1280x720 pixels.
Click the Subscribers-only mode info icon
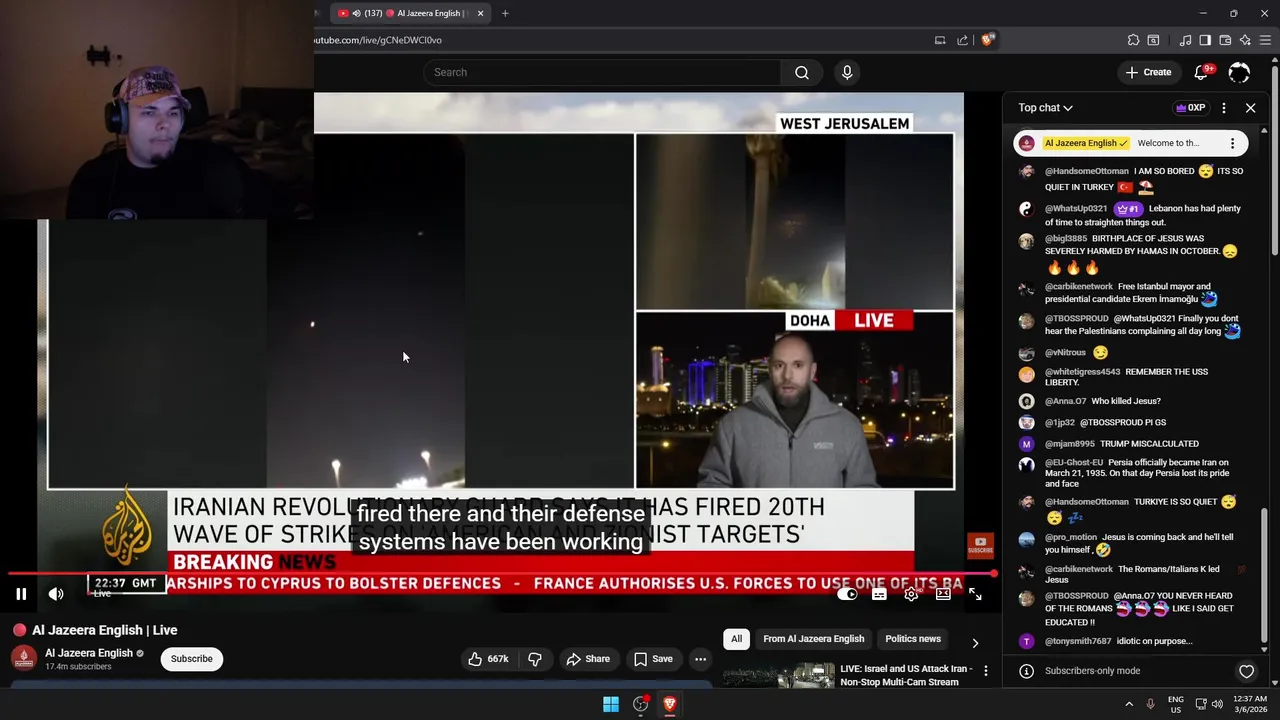coord(1025,671)
